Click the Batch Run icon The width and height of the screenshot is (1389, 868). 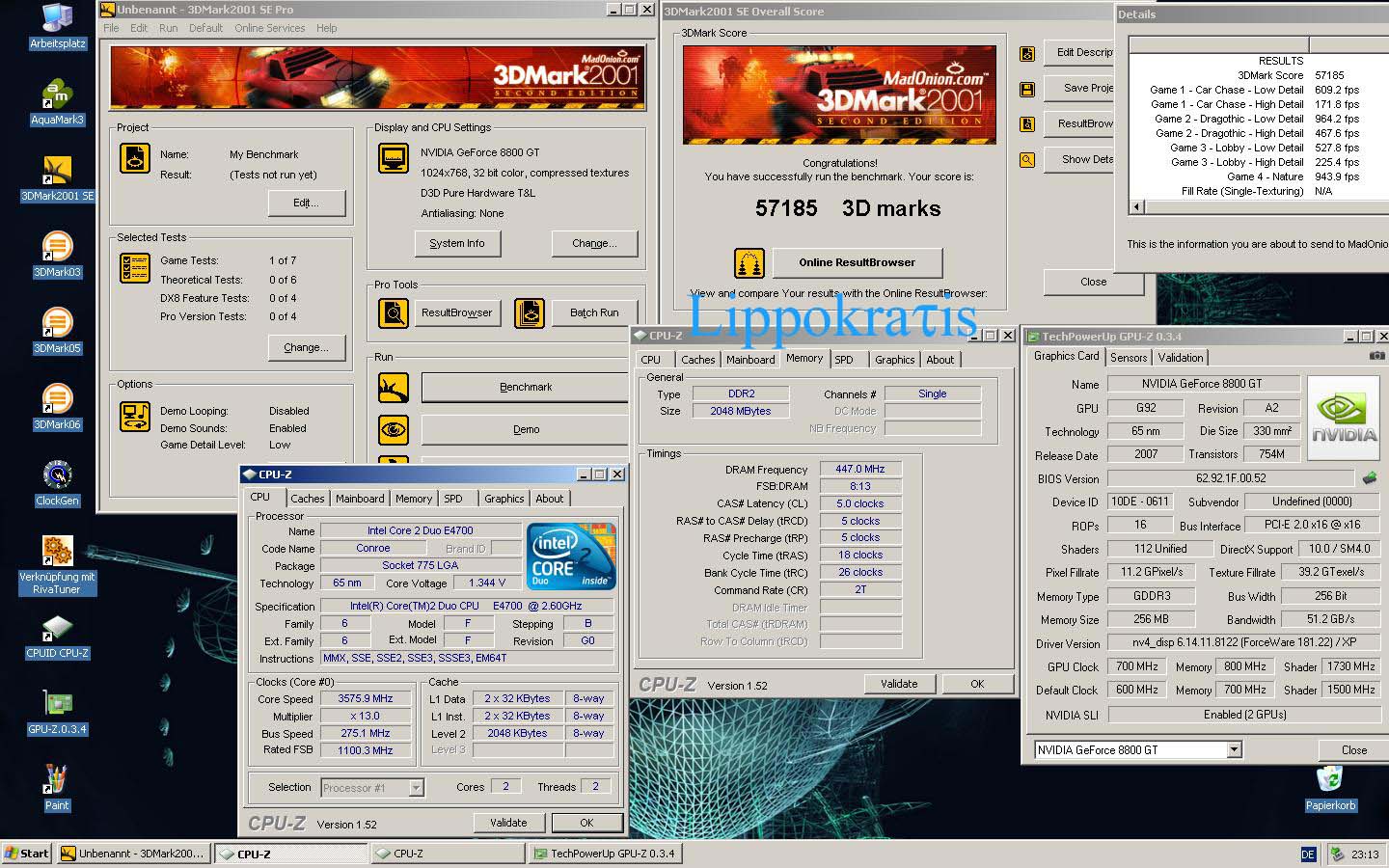[x=529, y=312]
